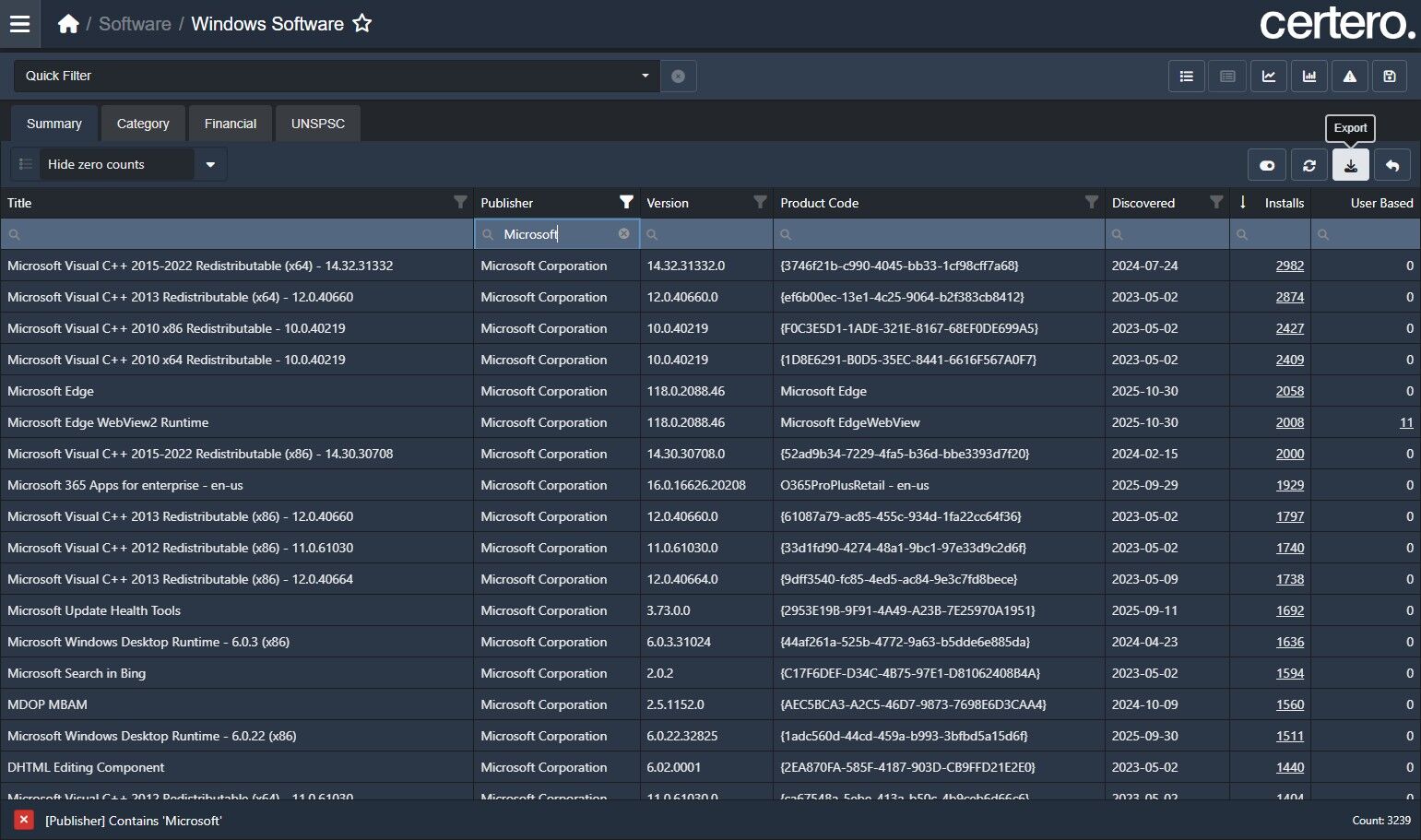The height and width of the screenshot is (840, 1421).
Task: Open the line chart view
Action: 1268,77
